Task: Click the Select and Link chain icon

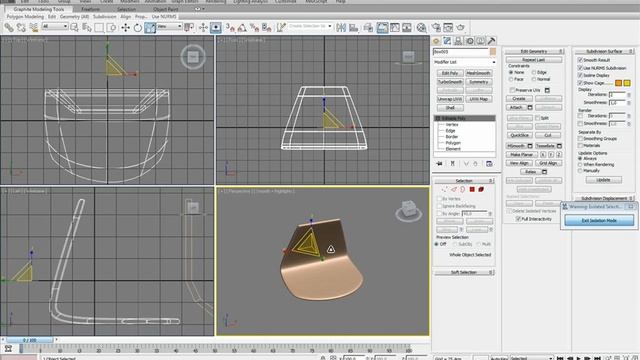Action: coord(9,28)
